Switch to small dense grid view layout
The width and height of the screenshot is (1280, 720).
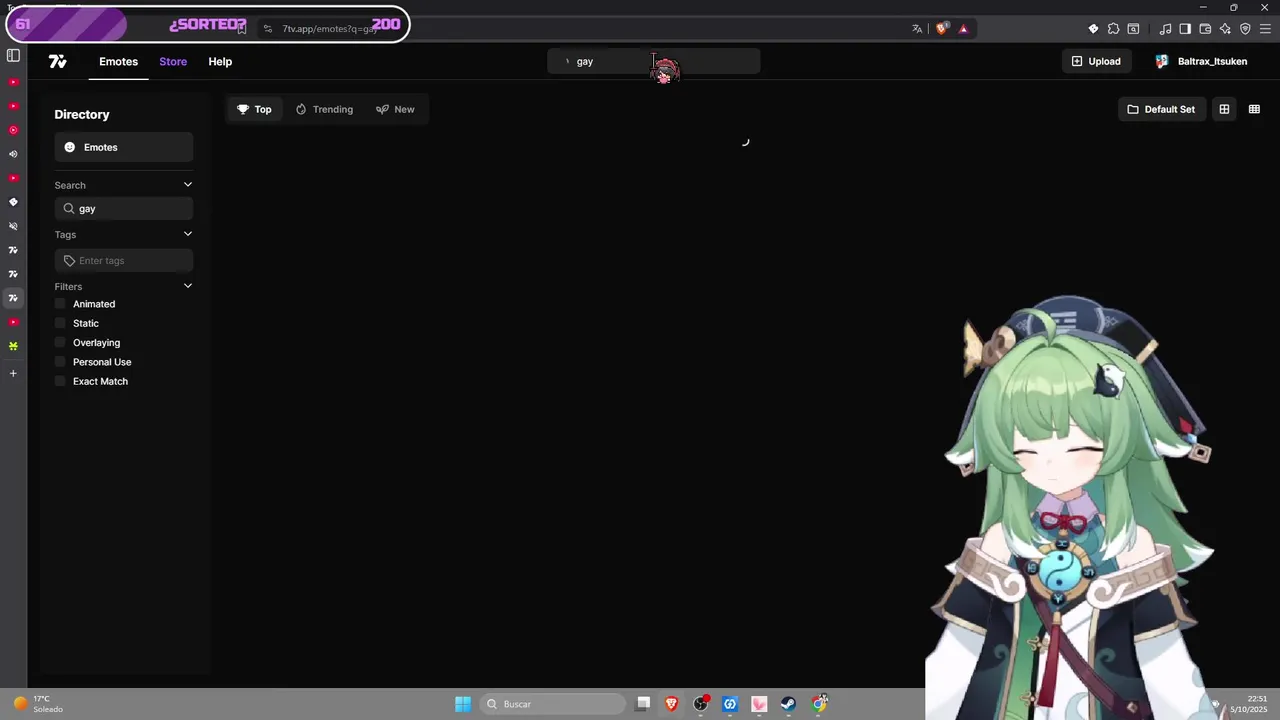(1254, 109)
